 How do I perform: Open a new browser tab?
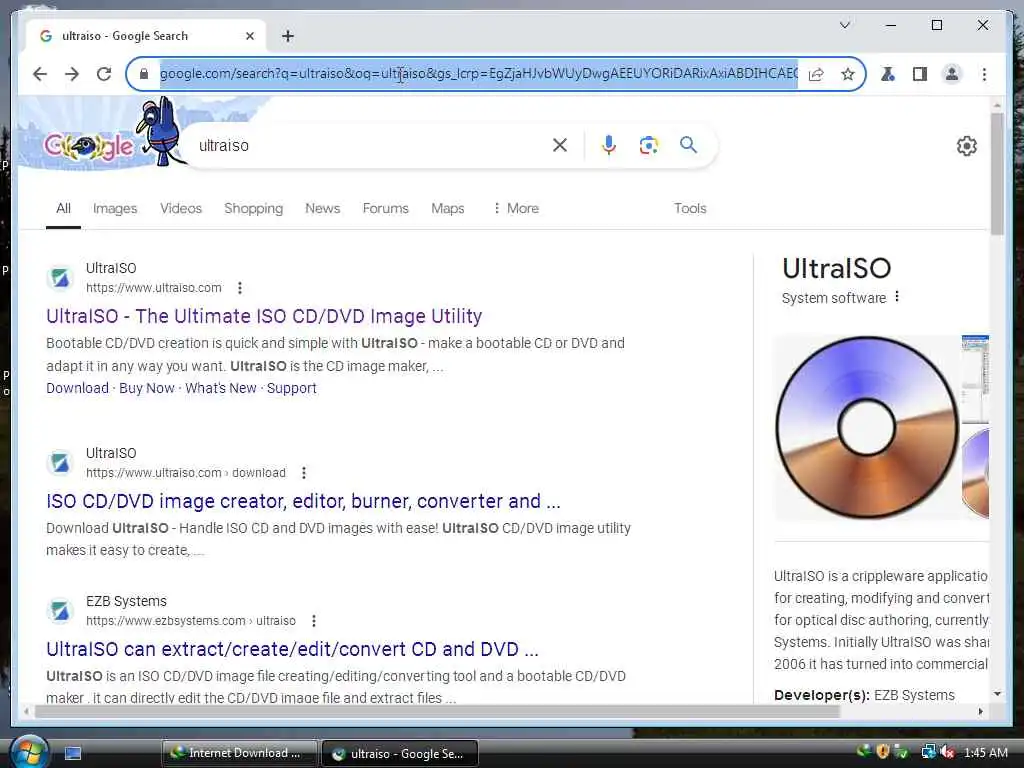click(x=288, y=36)
